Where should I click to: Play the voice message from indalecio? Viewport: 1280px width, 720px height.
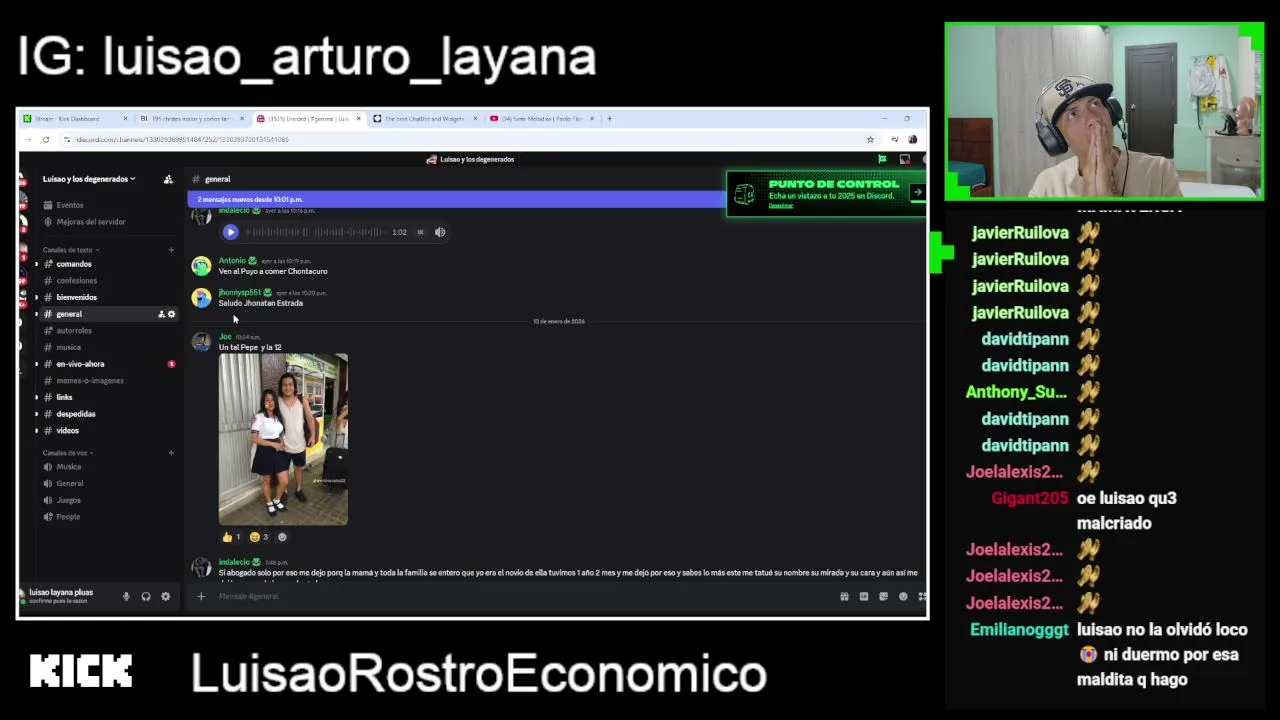[x=230, y=232]
